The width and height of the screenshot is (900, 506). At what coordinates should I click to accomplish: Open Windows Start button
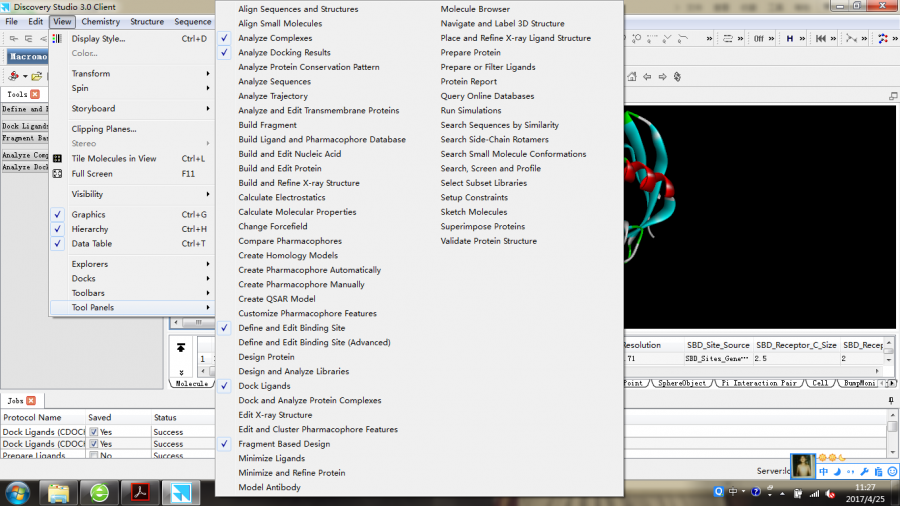click(x=18, y=493)
